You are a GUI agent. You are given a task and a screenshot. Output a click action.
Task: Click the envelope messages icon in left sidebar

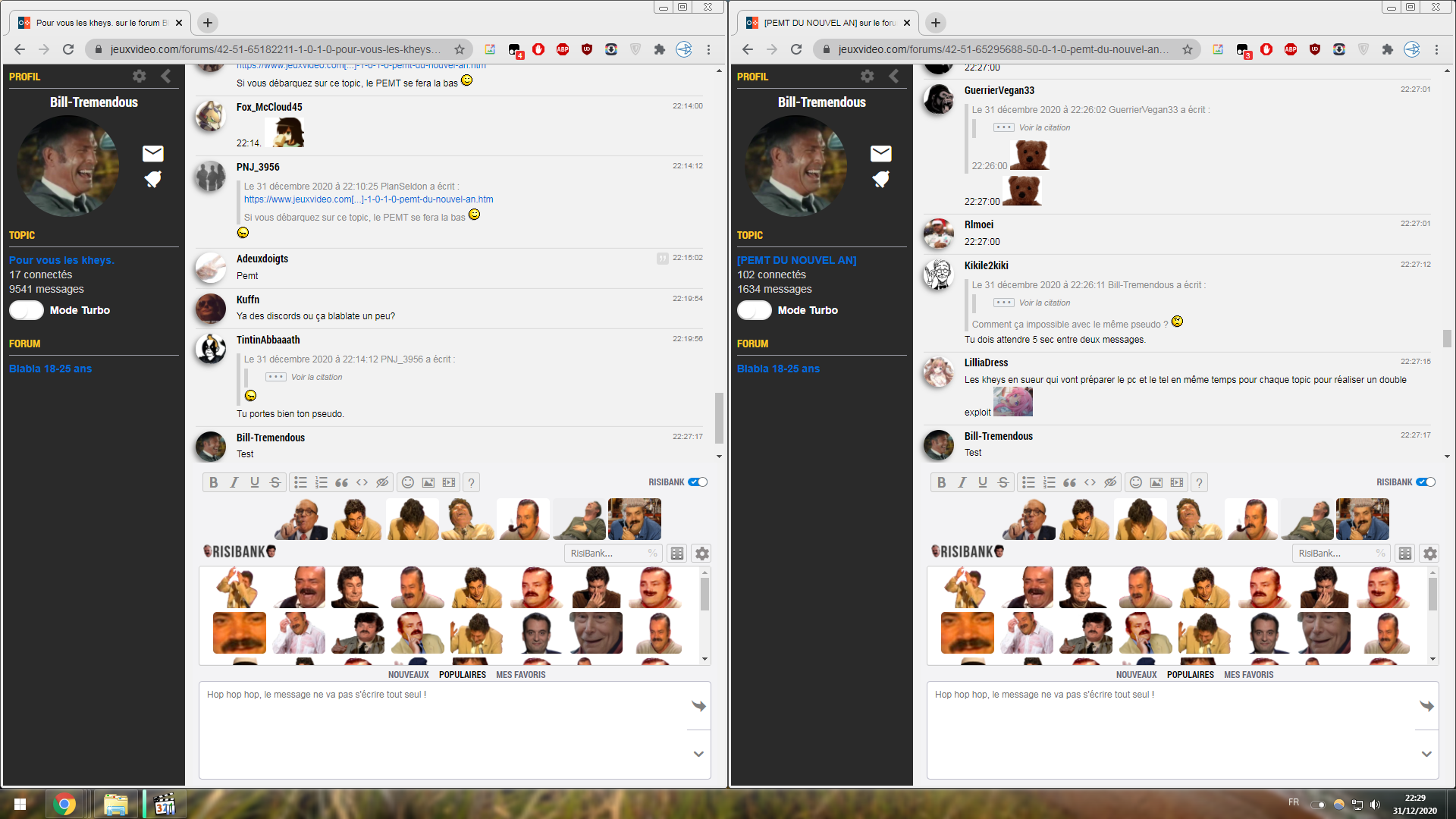pos(152,153)
